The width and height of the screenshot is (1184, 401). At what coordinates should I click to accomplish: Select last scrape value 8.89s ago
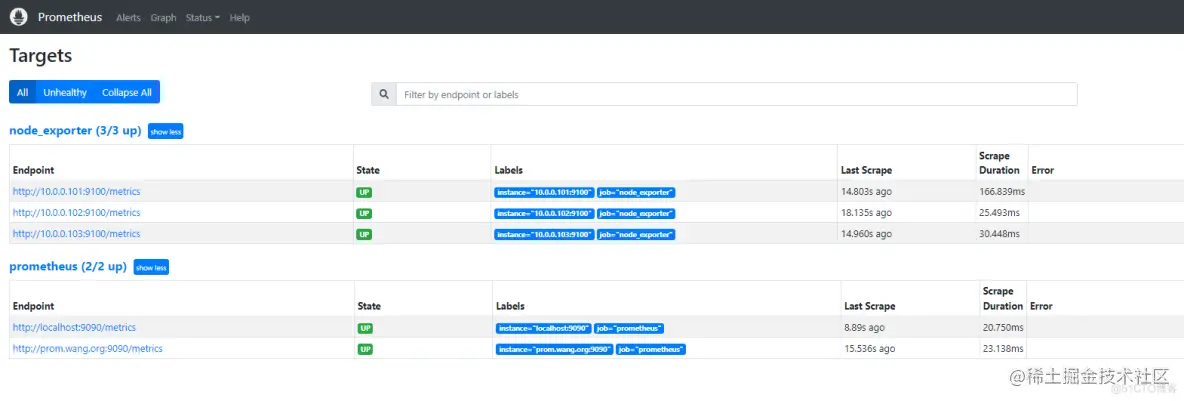click(864, 328)
